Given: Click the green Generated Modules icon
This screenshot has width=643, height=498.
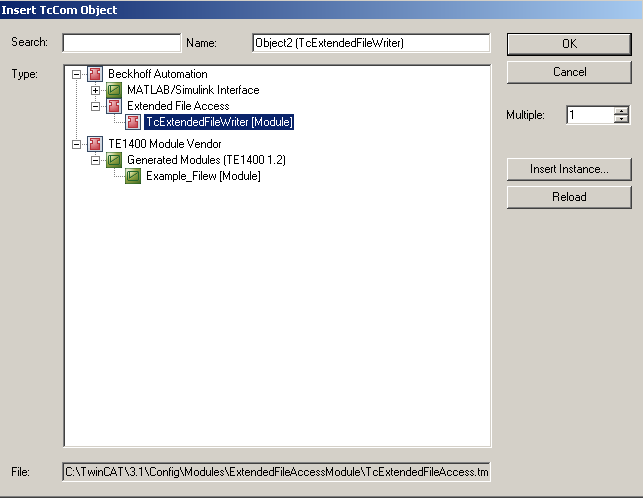Looking at the screenshot, I should 114,160.
